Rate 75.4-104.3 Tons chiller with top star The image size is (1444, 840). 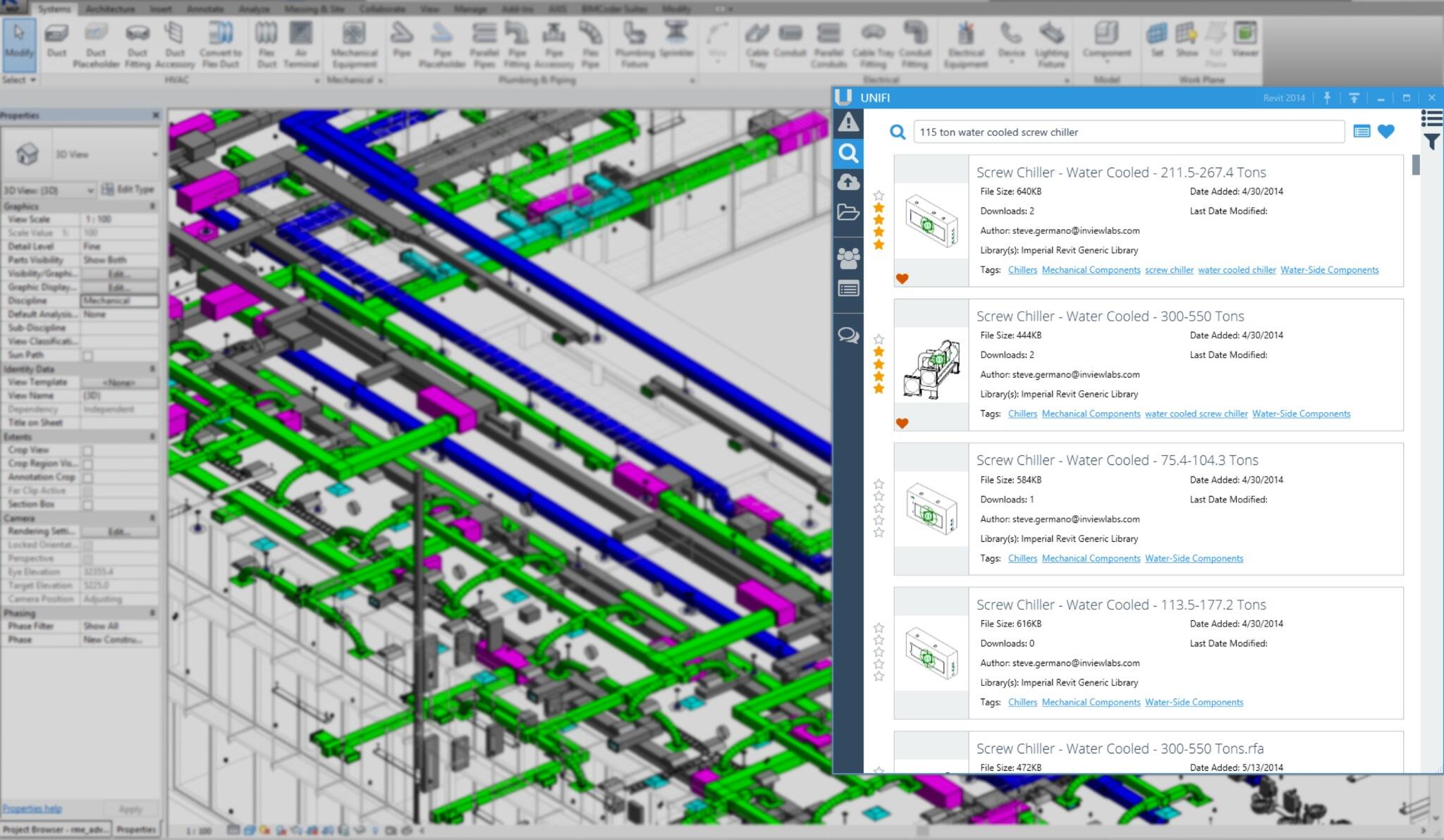879,484
